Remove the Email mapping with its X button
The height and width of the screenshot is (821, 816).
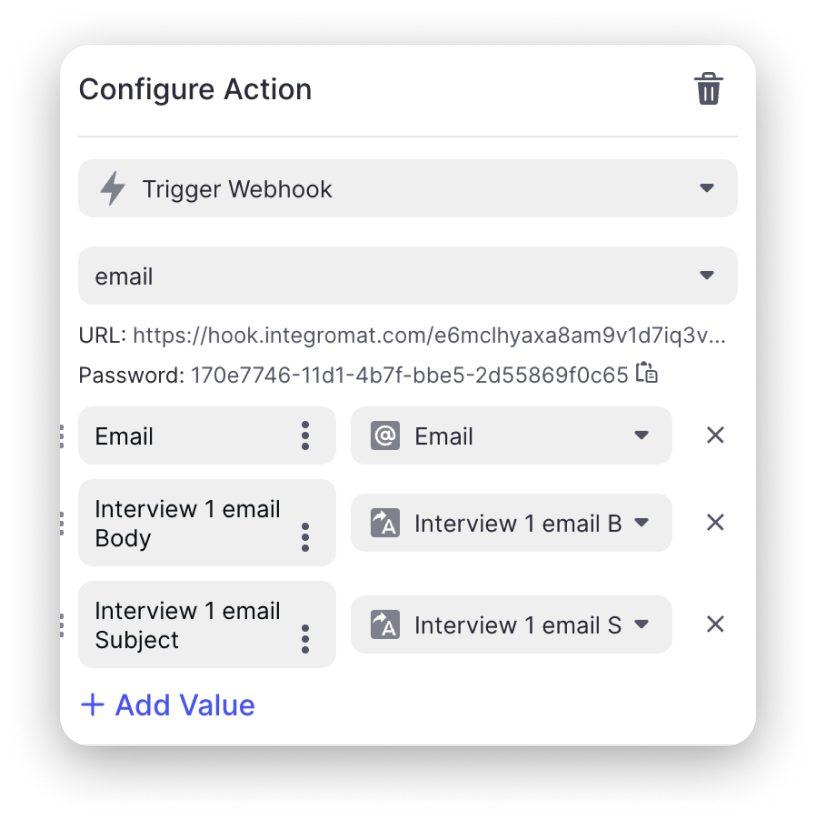coord(715,435)
